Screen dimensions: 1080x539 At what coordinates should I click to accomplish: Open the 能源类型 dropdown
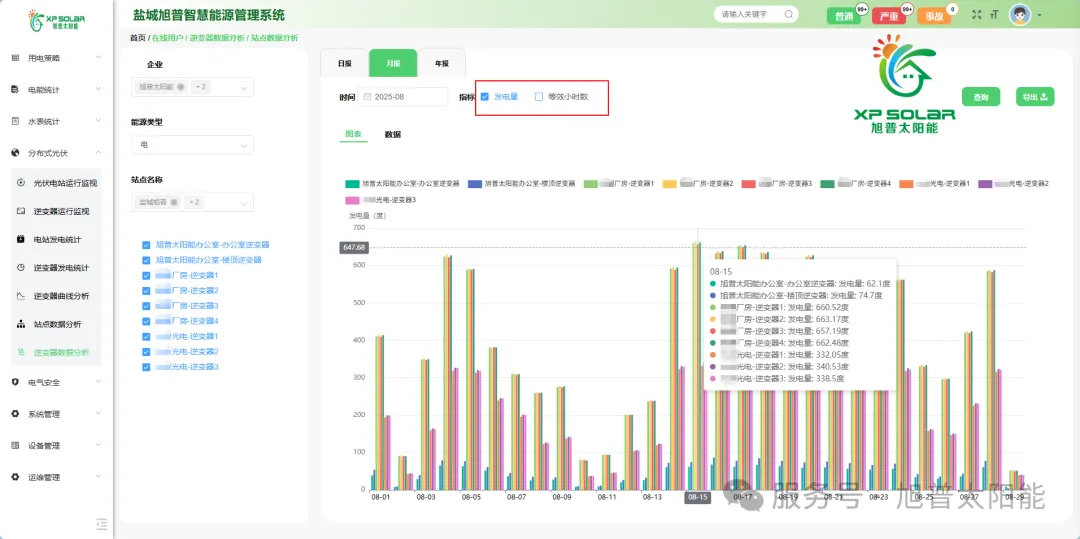point(192,145)
